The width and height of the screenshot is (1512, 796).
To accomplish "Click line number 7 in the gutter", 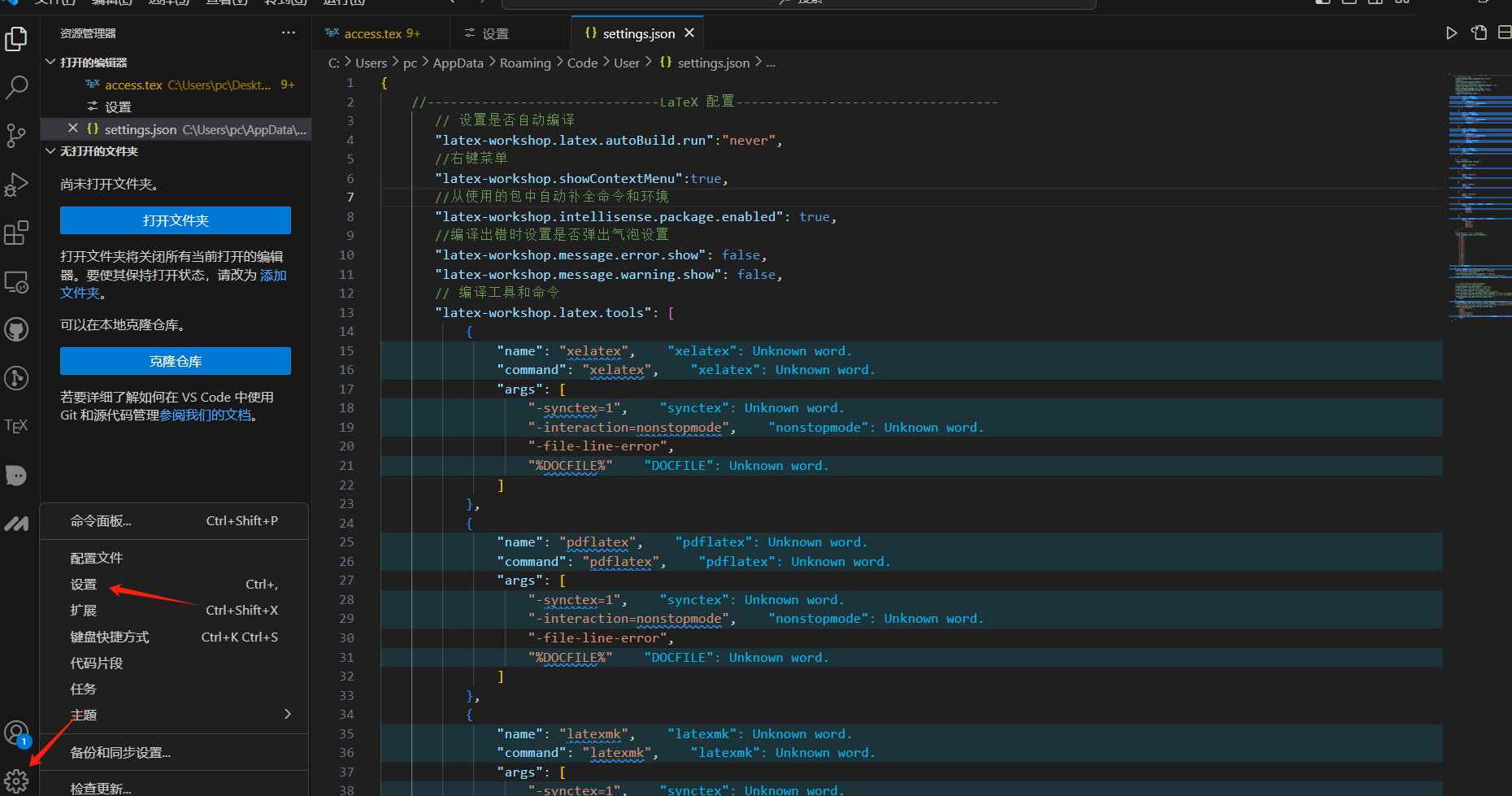I will (x=350, y=198).
